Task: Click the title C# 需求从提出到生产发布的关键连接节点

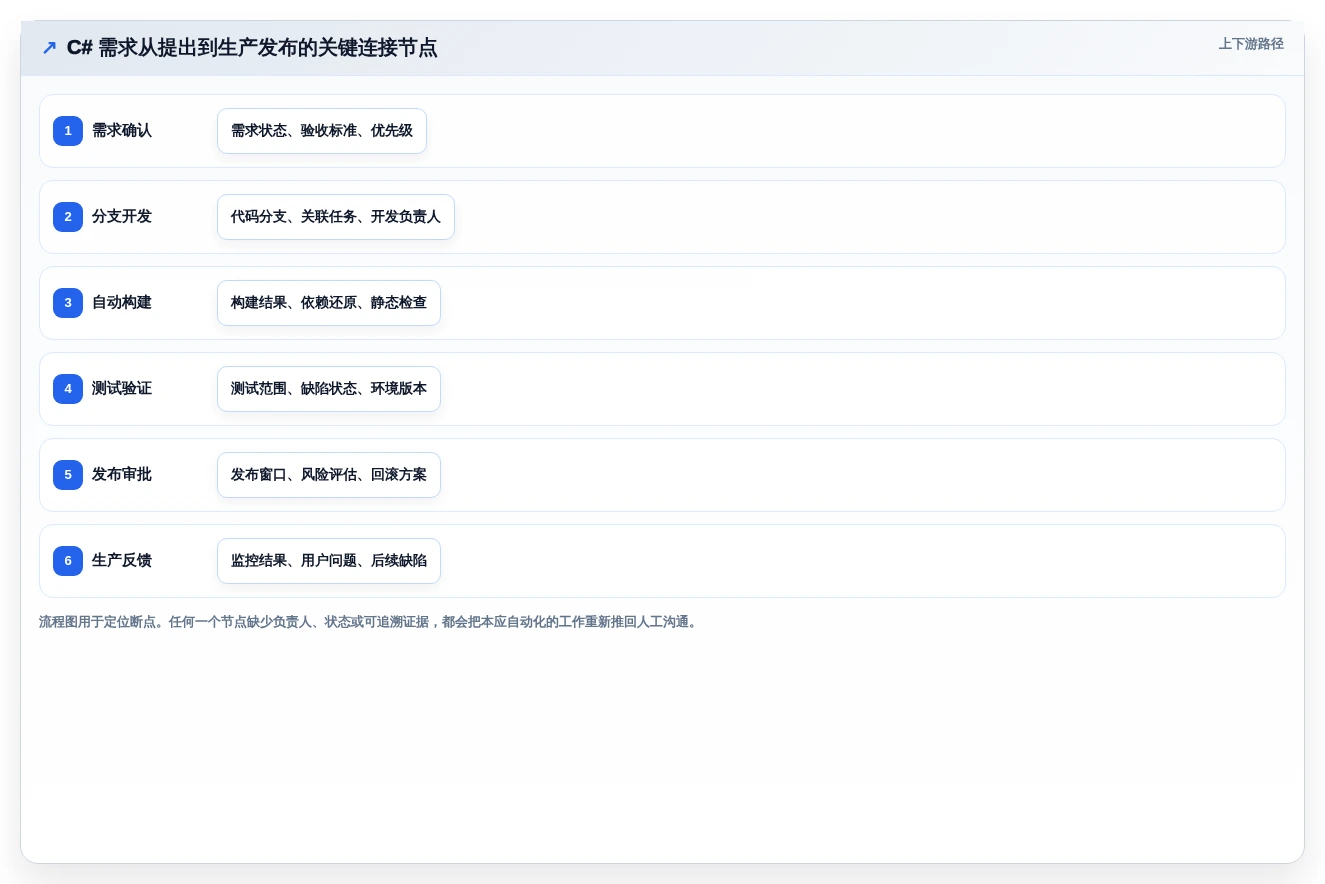Action: [x=252, y=48]
